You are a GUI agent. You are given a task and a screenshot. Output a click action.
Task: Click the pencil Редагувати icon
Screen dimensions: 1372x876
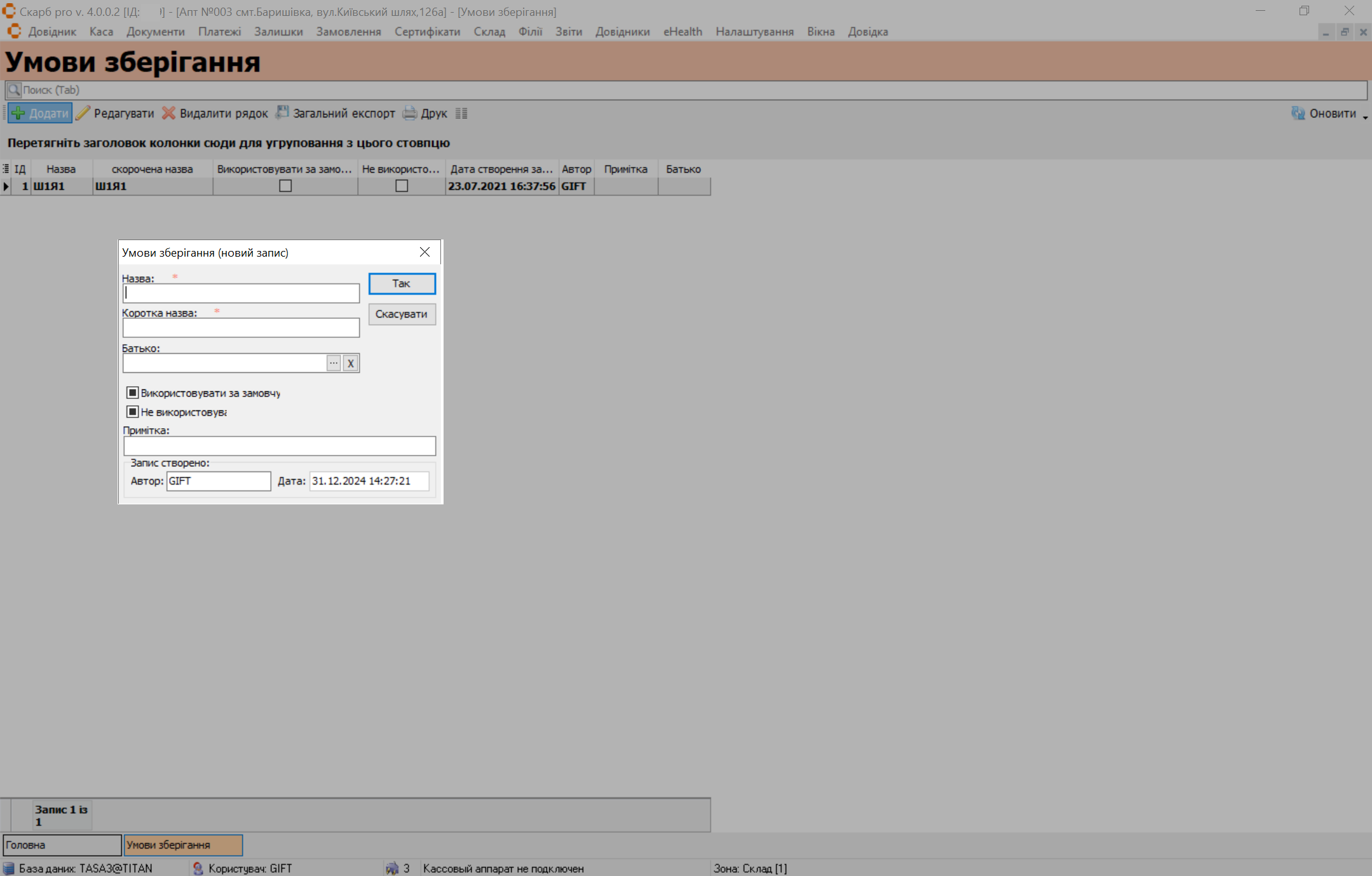(x=83, y=114)
